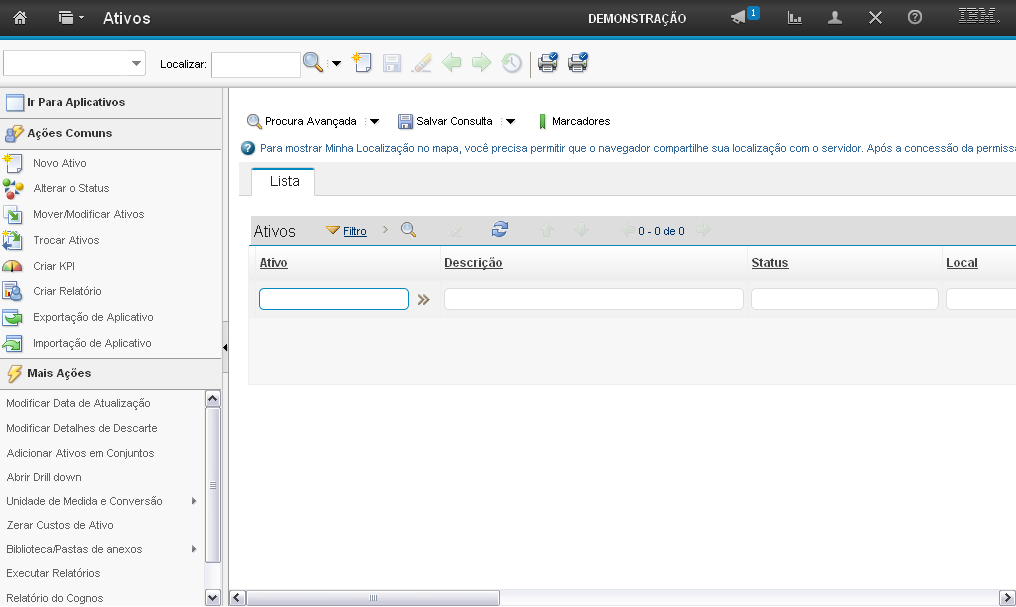Click the home icon in the header
This screenshot has height=607, width=1016.
pos(19,18)
